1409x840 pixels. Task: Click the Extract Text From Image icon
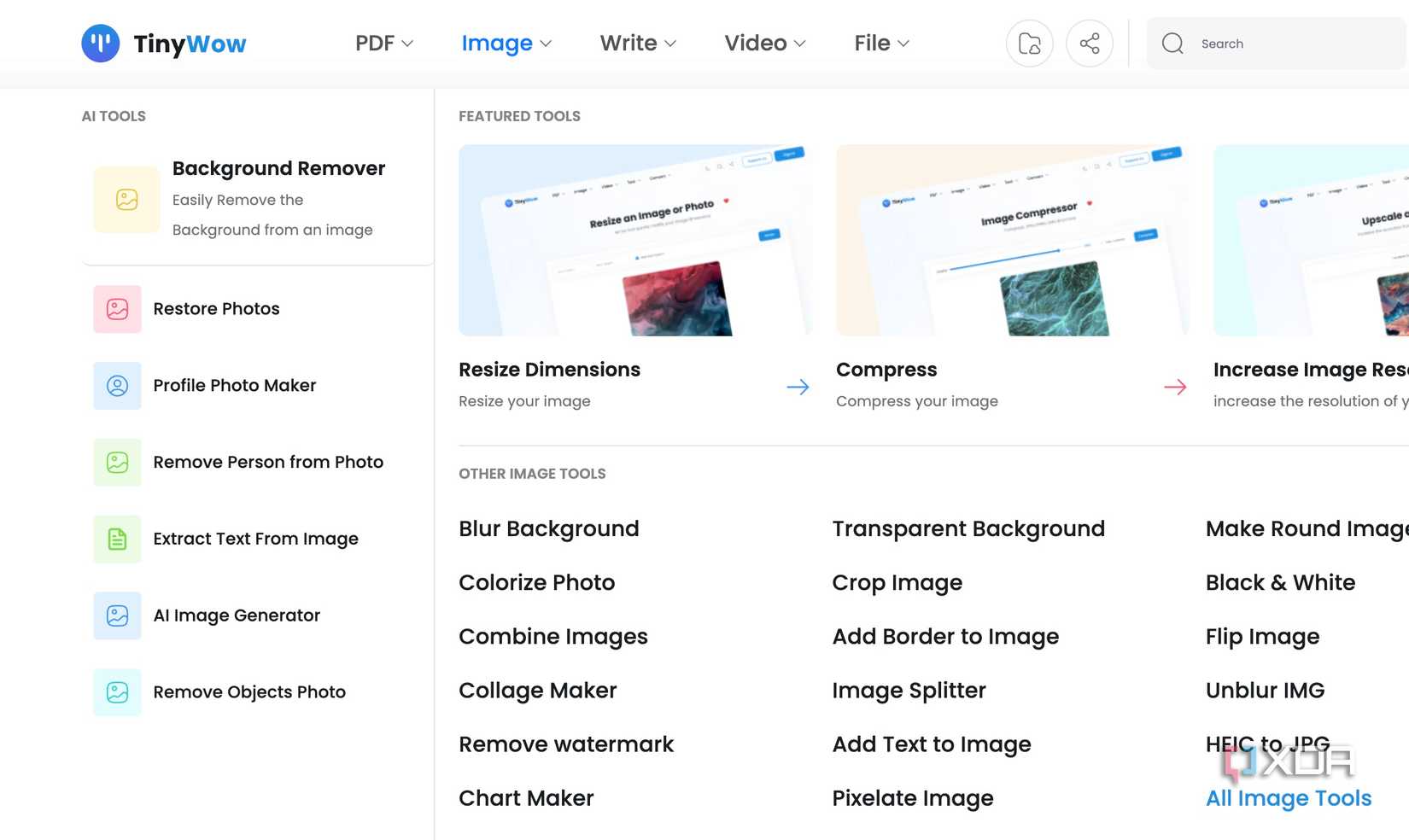tap(117, 540)
